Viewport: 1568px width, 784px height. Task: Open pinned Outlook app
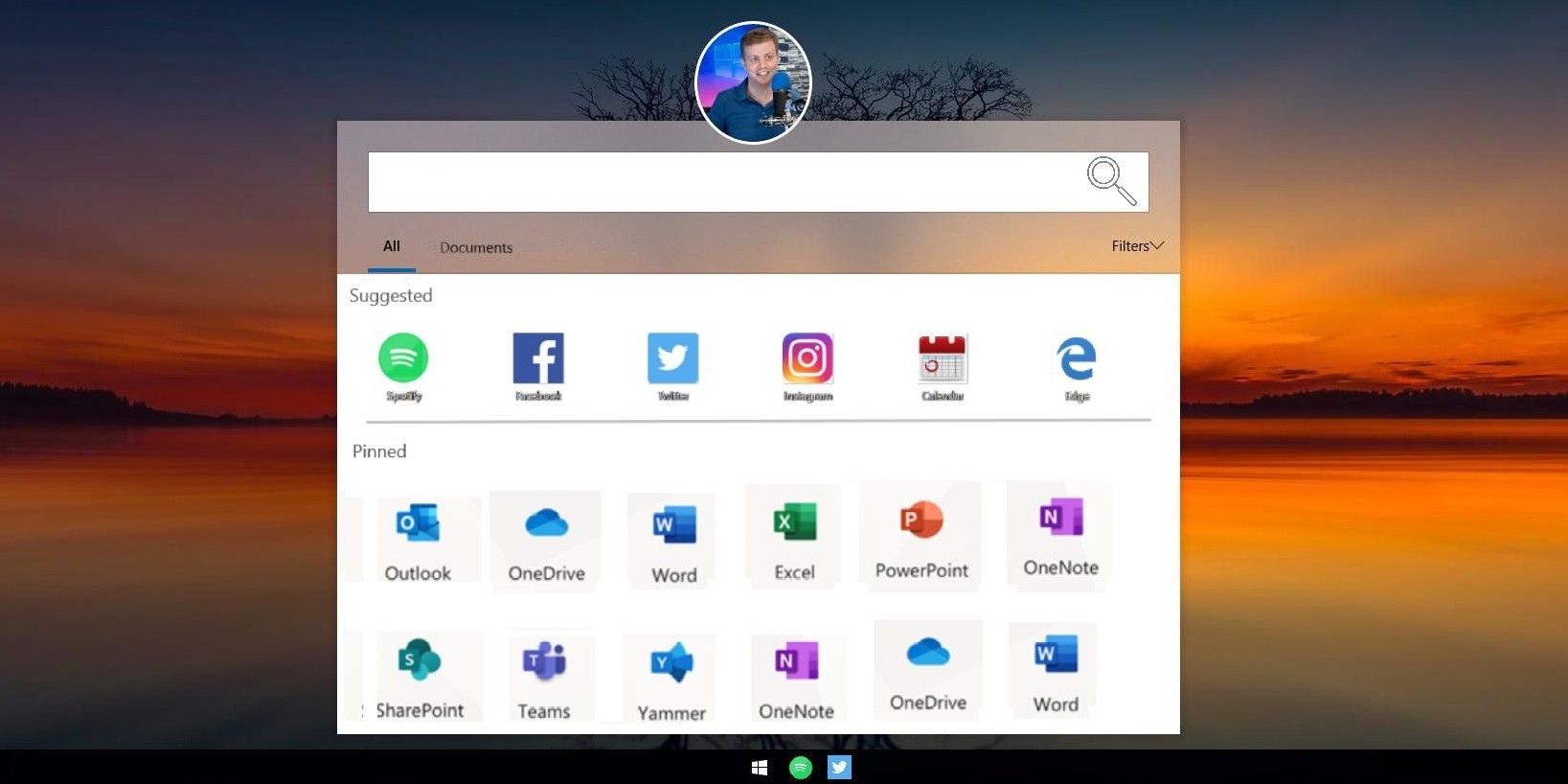click(418, 541)
